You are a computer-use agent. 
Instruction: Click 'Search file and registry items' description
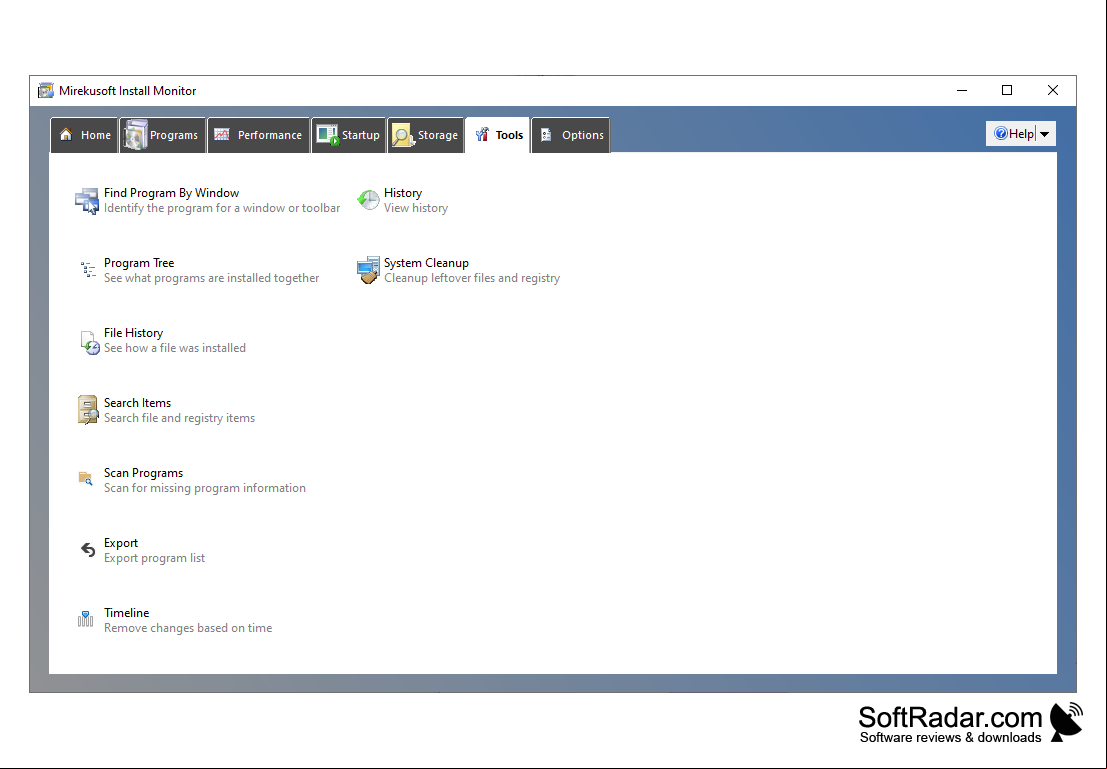(x=179, y=417)
